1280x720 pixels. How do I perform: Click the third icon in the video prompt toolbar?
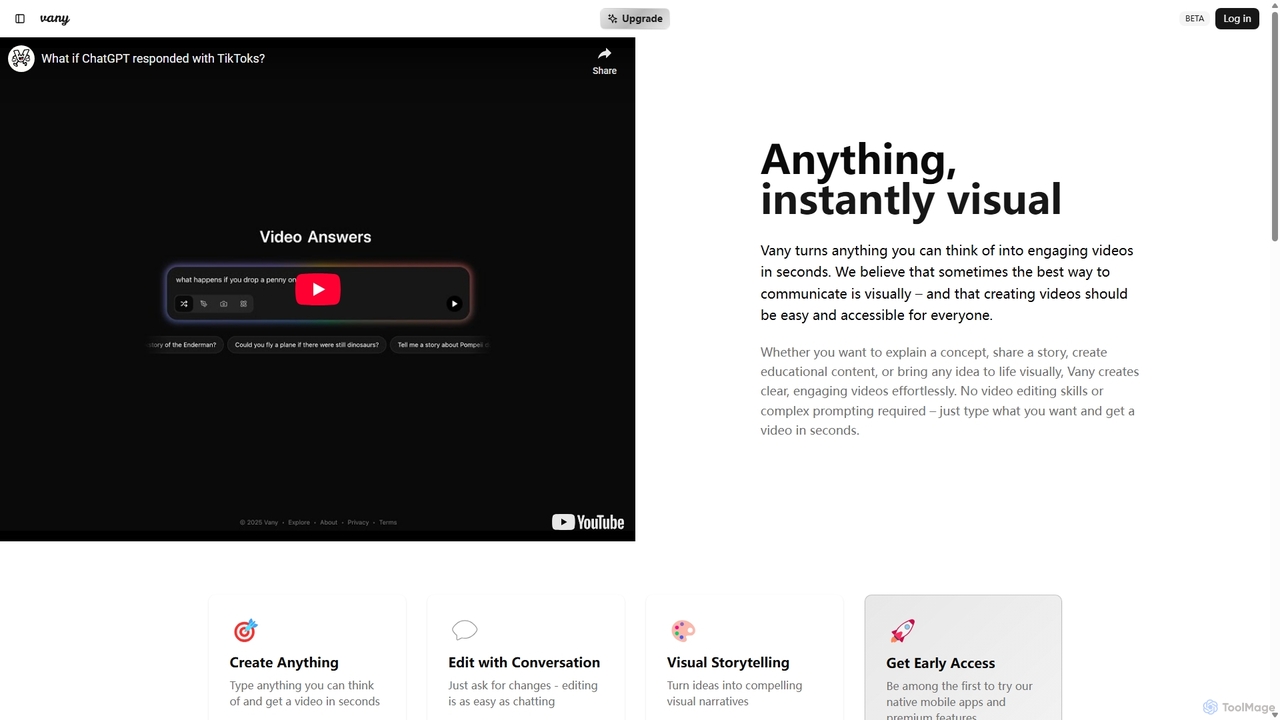click(x=223, y=304)
